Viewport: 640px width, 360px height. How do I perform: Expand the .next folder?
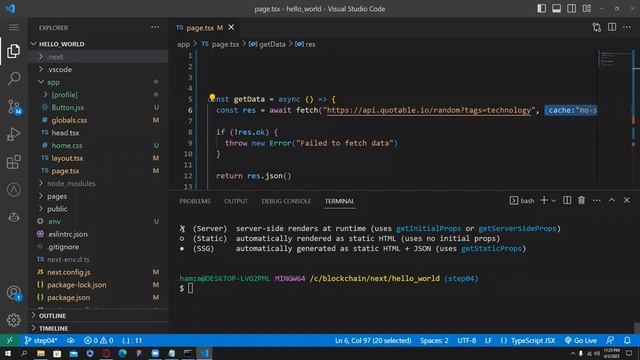pyautogui.click(x=98, y=57)
